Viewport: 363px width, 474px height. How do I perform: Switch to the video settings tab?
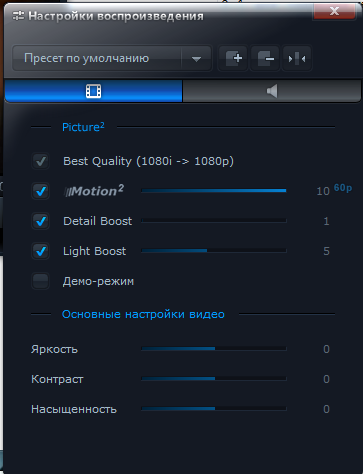(x=93, y=91)
